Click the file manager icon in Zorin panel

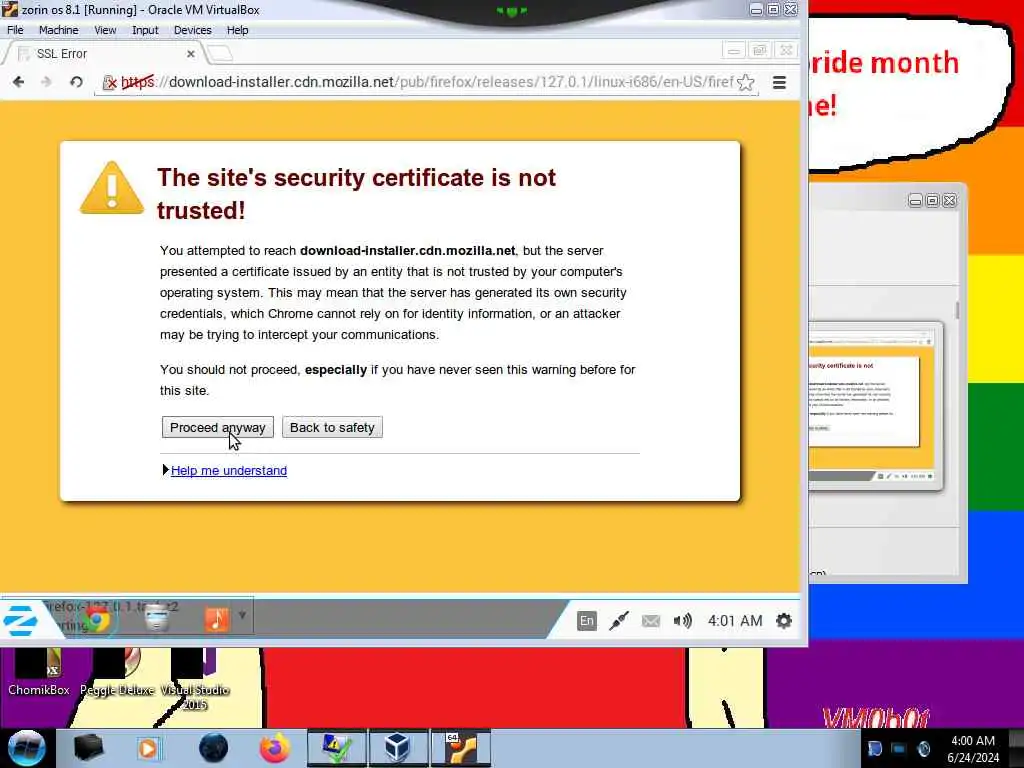pos(157,618)
